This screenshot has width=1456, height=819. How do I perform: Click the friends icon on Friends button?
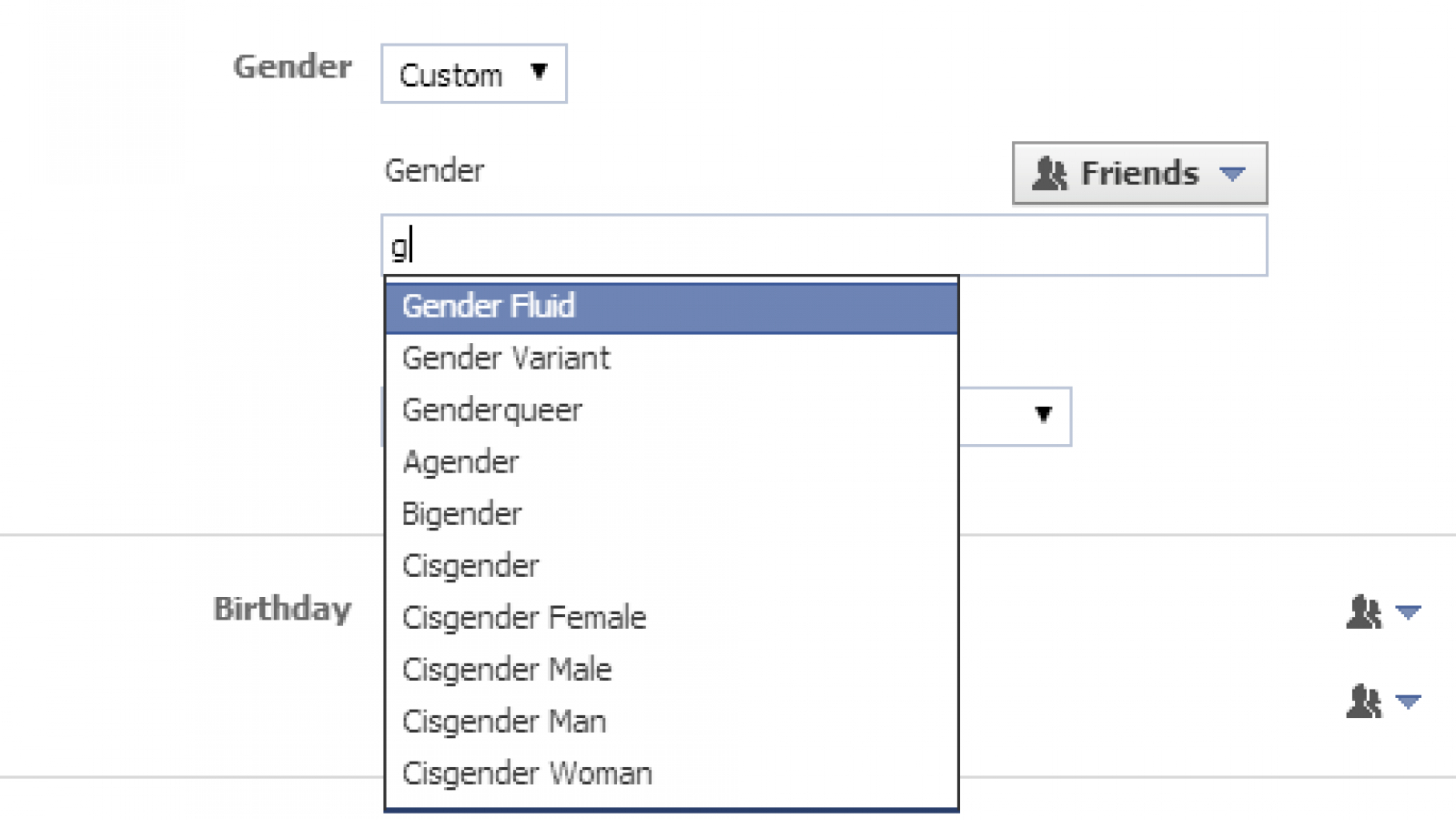tap(1049, 173)
